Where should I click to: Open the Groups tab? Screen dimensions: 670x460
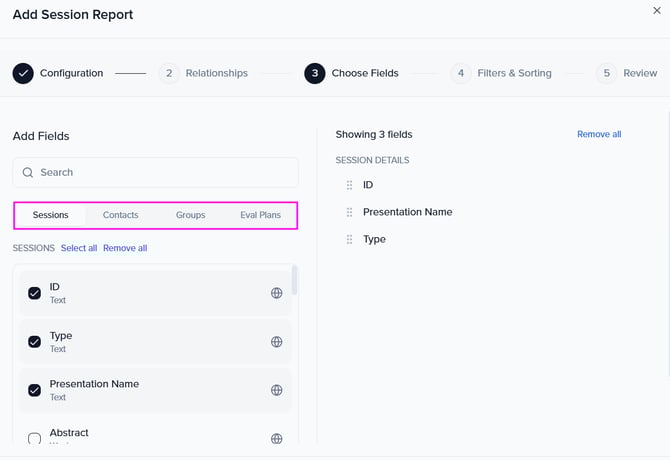[x=190, y=215]
